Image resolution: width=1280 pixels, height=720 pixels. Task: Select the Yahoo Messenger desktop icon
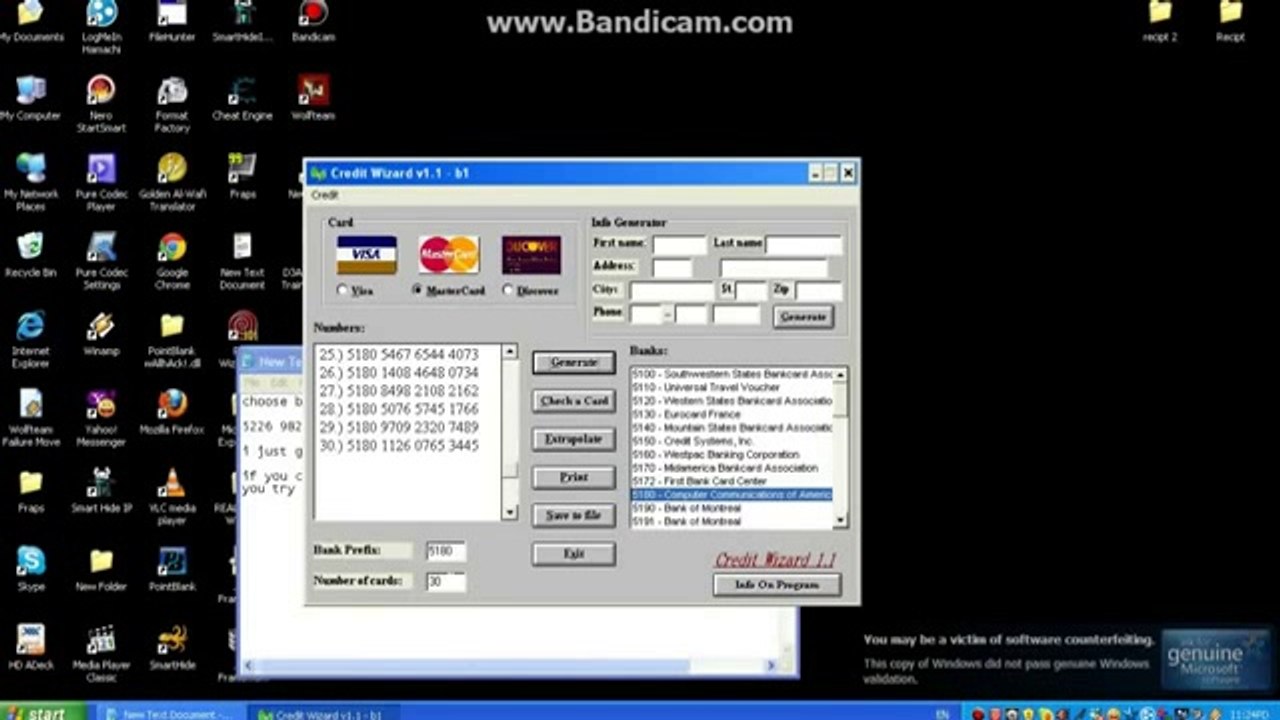point(101,418)
